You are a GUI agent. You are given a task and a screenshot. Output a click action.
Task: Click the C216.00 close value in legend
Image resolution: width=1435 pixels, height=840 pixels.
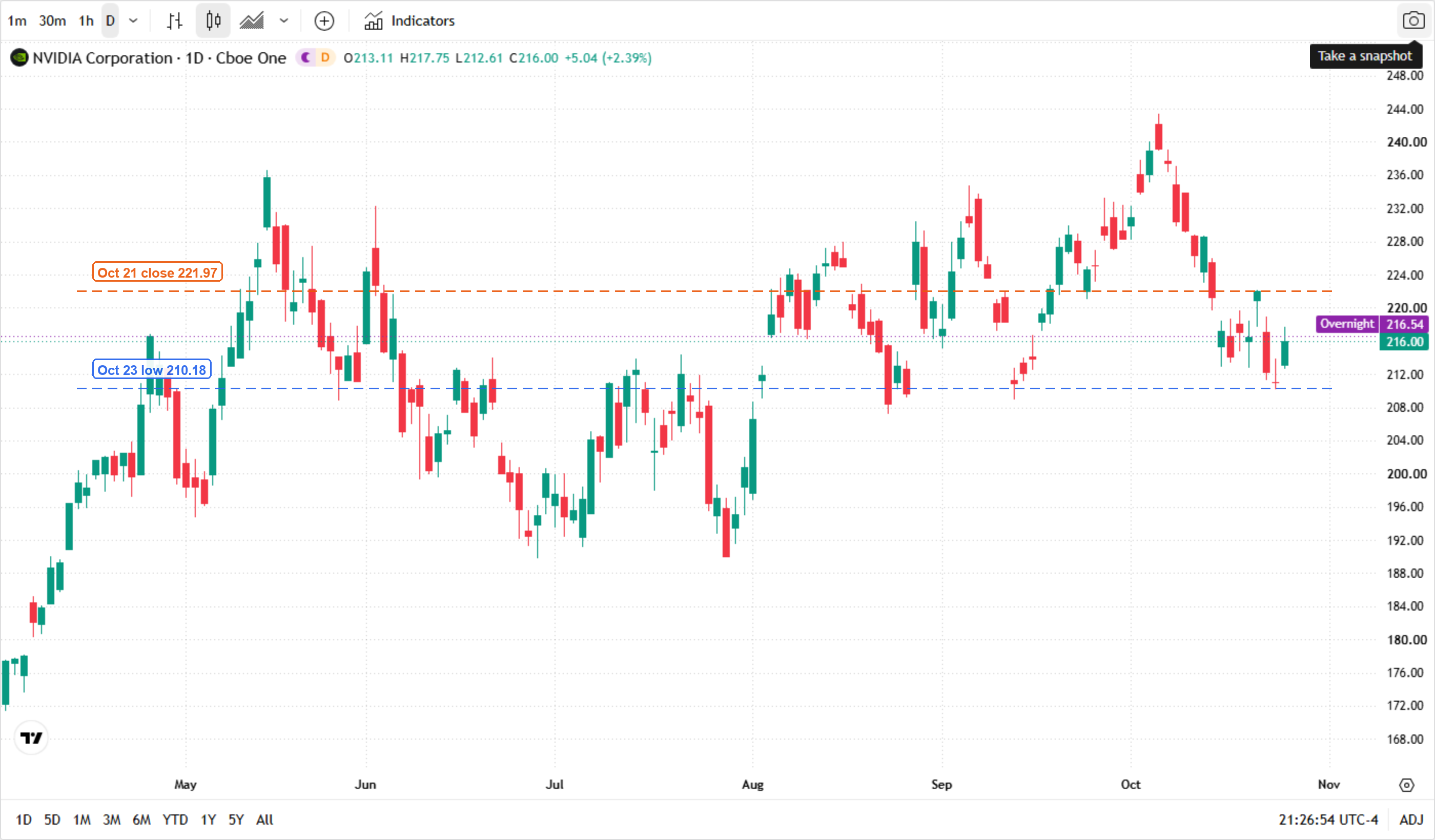534,58
